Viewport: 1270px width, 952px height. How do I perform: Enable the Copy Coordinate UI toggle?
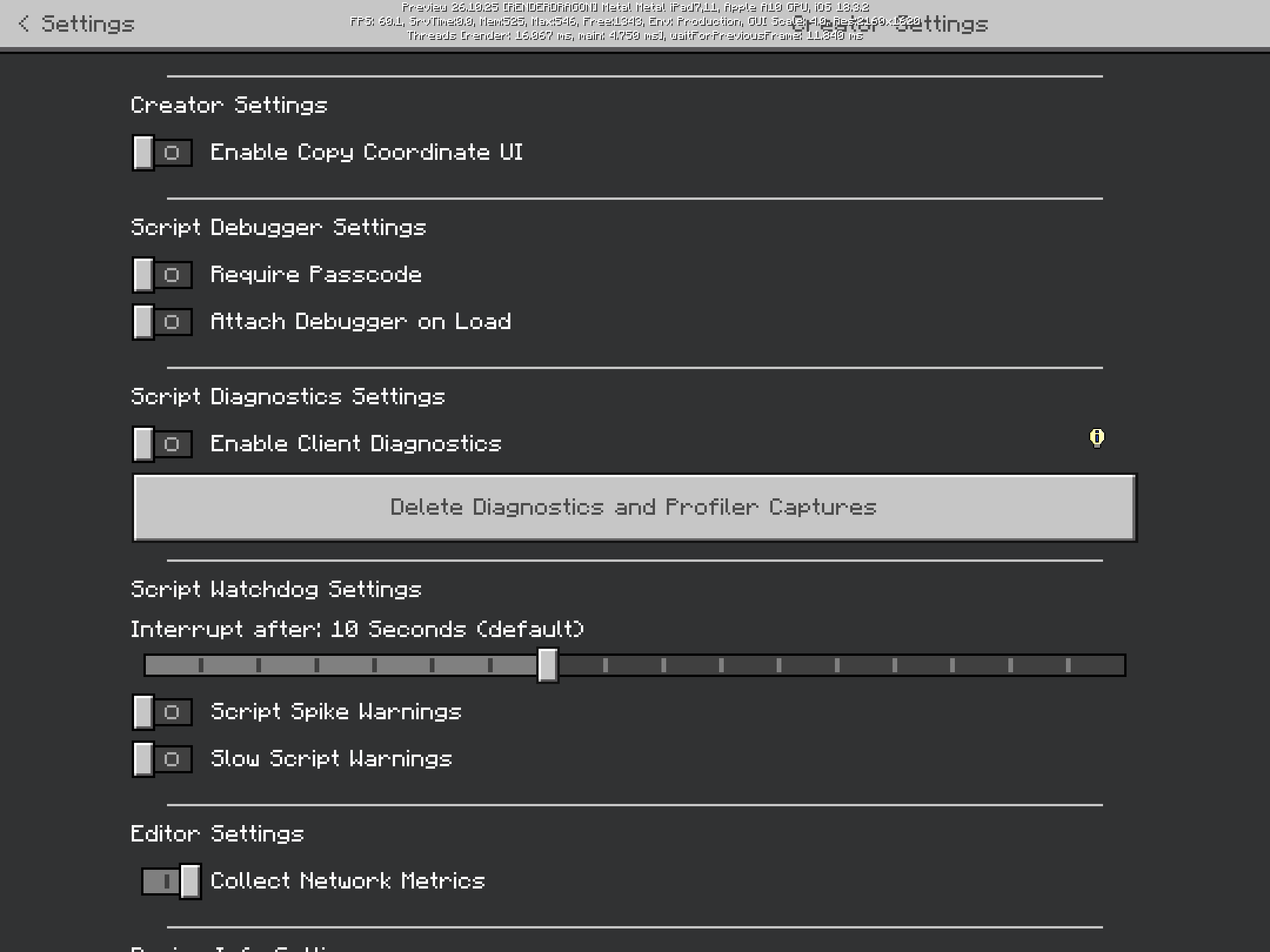pyautogui.click(x=162, y=153)
